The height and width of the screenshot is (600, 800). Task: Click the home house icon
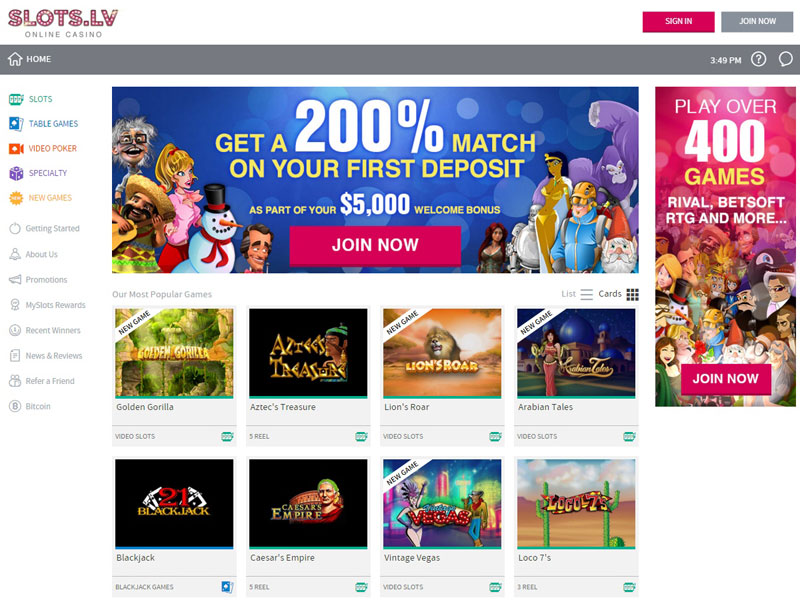point(15,59)
